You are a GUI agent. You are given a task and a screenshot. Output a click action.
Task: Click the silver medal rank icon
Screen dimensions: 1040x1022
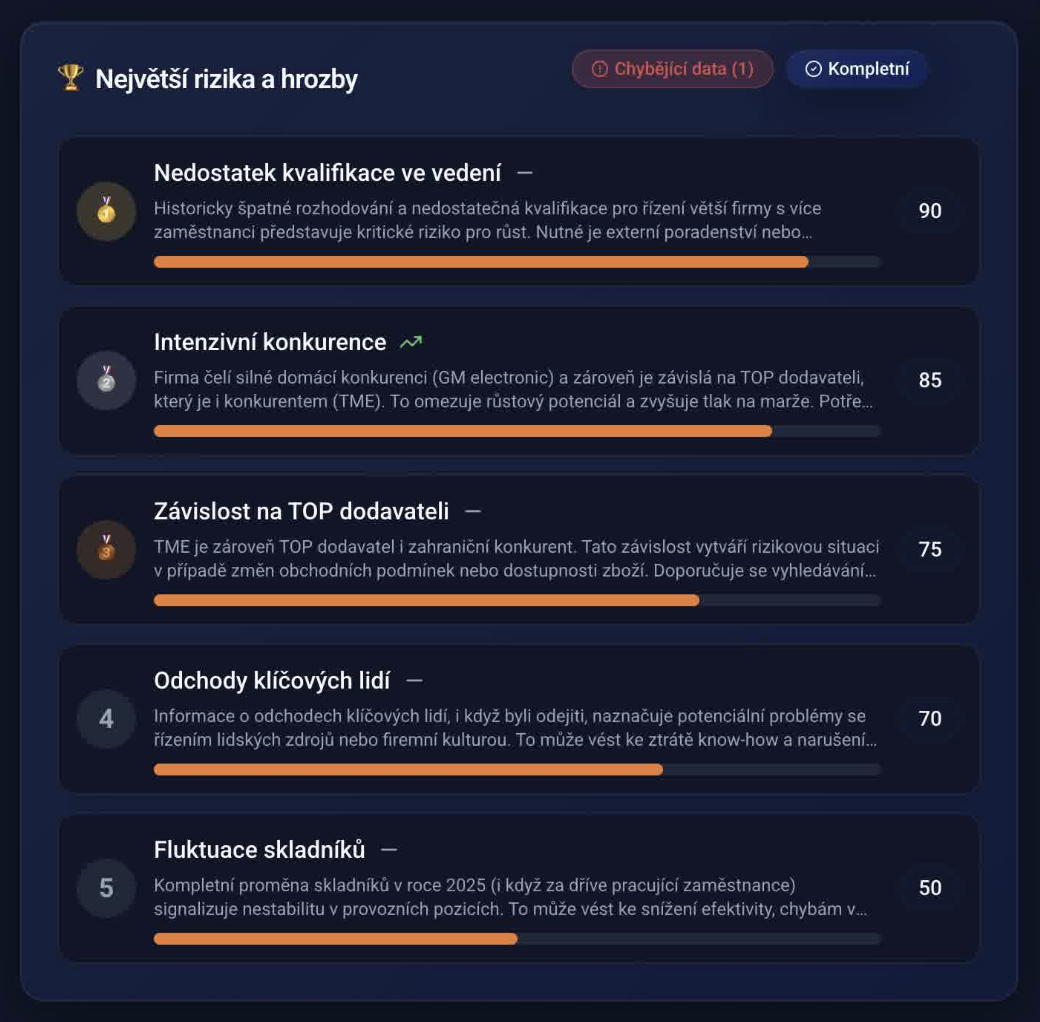click(106, 380)
